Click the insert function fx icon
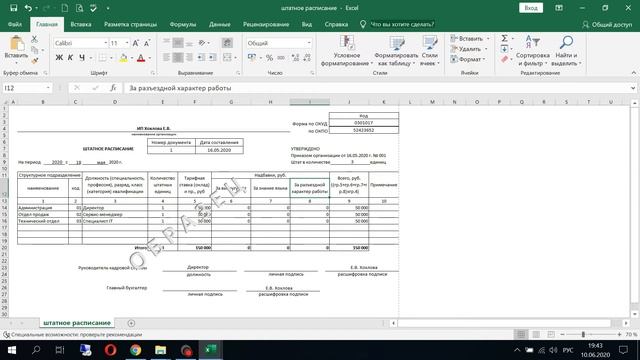This screenshot has width=640, height=360. [113, 88]
